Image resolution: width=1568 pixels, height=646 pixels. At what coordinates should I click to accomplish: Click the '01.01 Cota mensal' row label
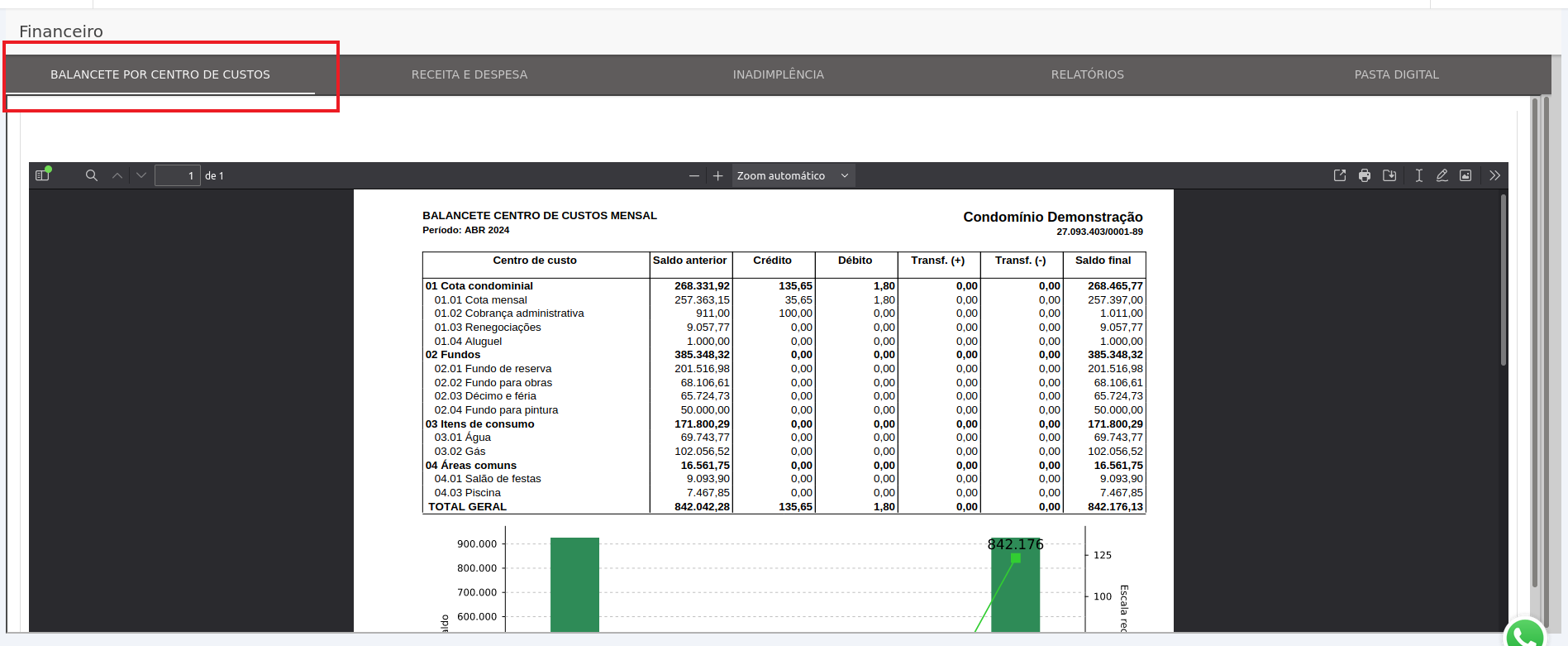[x=481, y=300]
